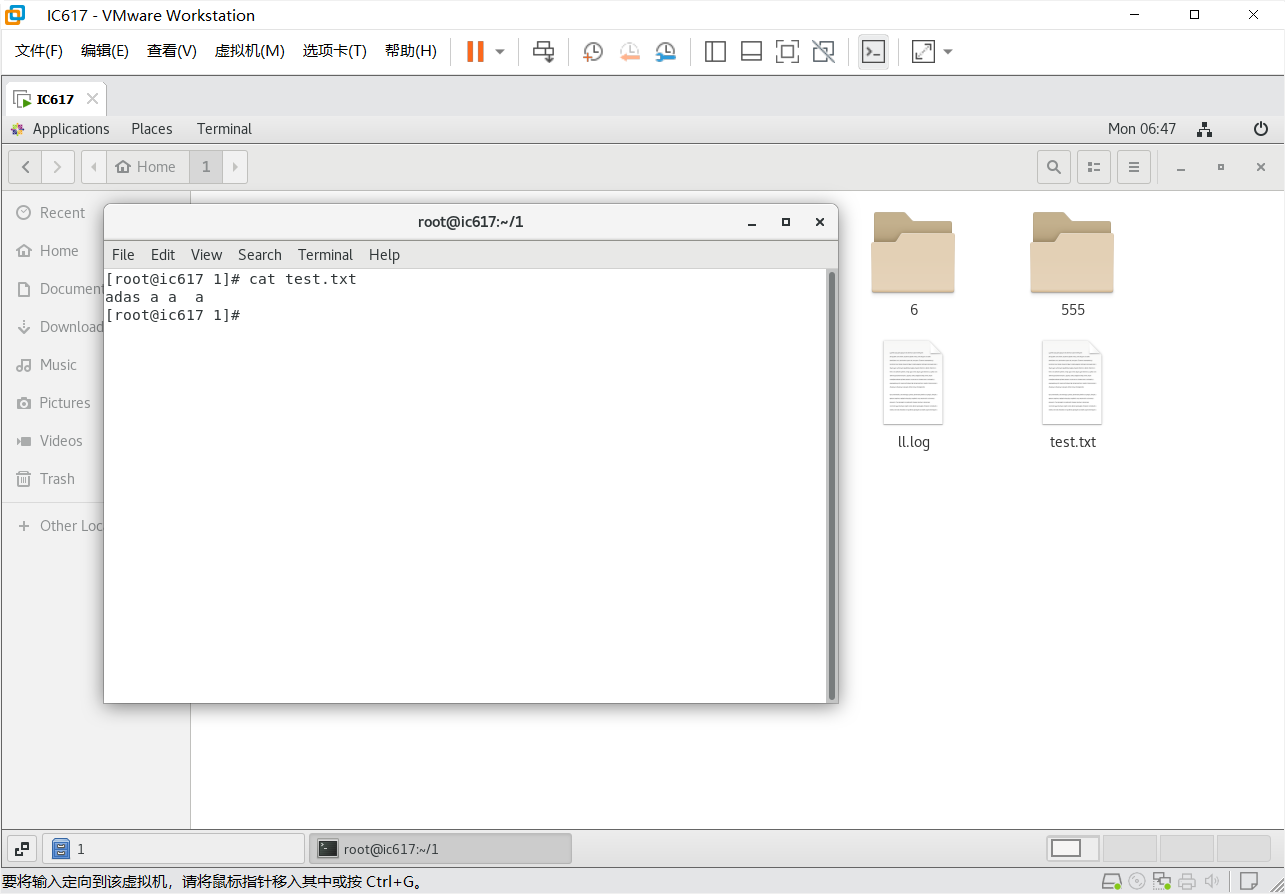Switch file manager to list view
This screenshot has height=894, width=1285.
pos(1094,167)
